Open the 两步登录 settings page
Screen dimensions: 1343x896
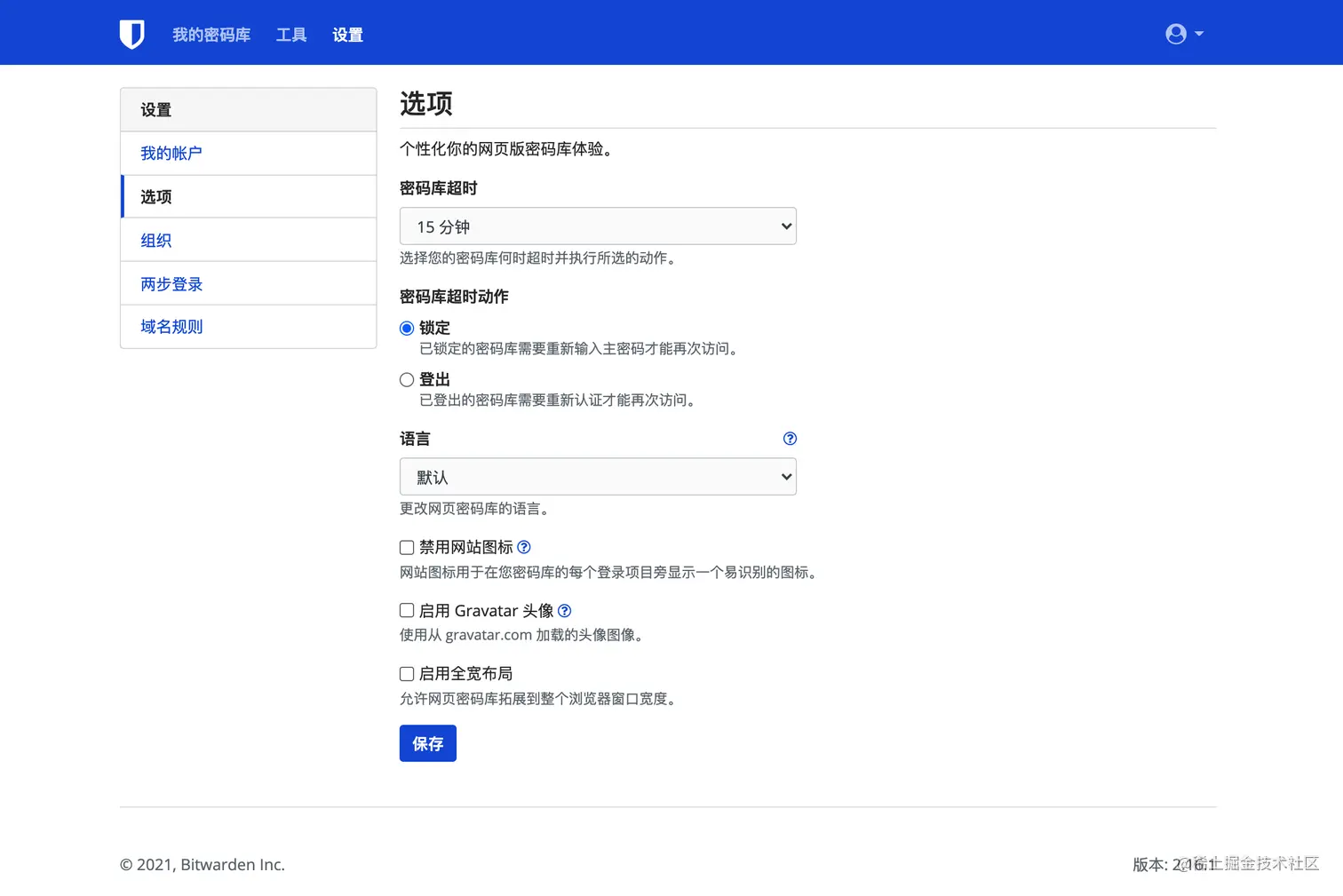171,283
